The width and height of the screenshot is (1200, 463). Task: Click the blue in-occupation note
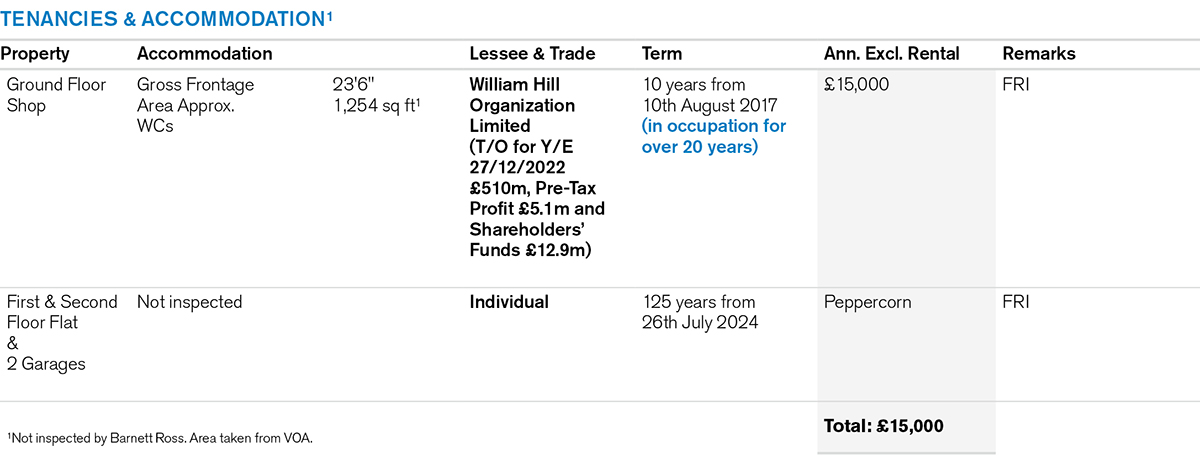(714, 137)
